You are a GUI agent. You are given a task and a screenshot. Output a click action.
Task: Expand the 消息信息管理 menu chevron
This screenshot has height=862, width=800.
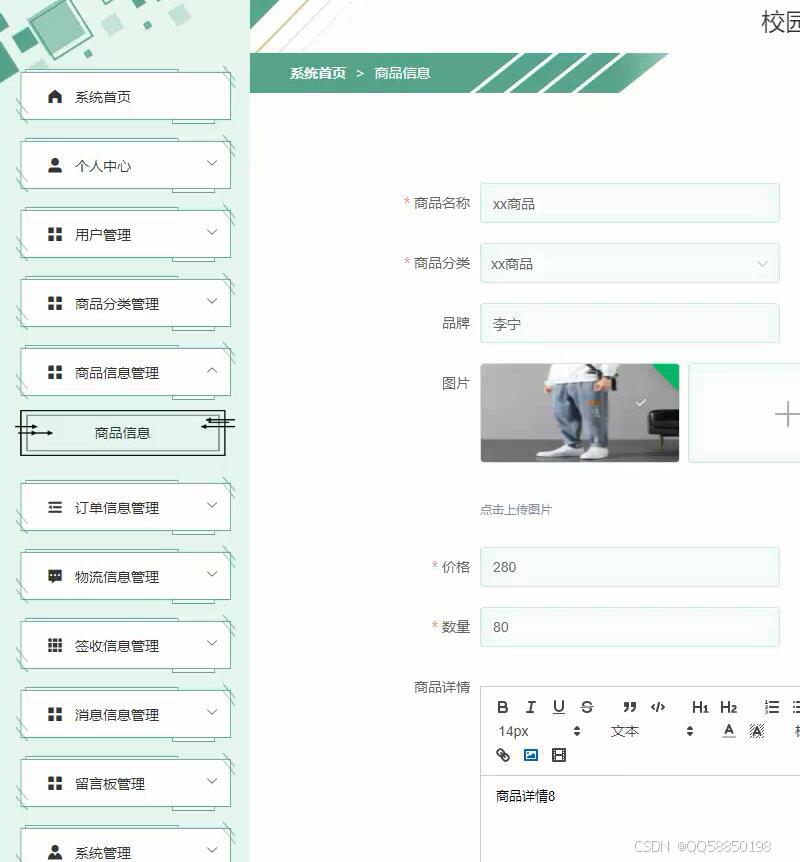pyautogui.click(x=212, y=712)
